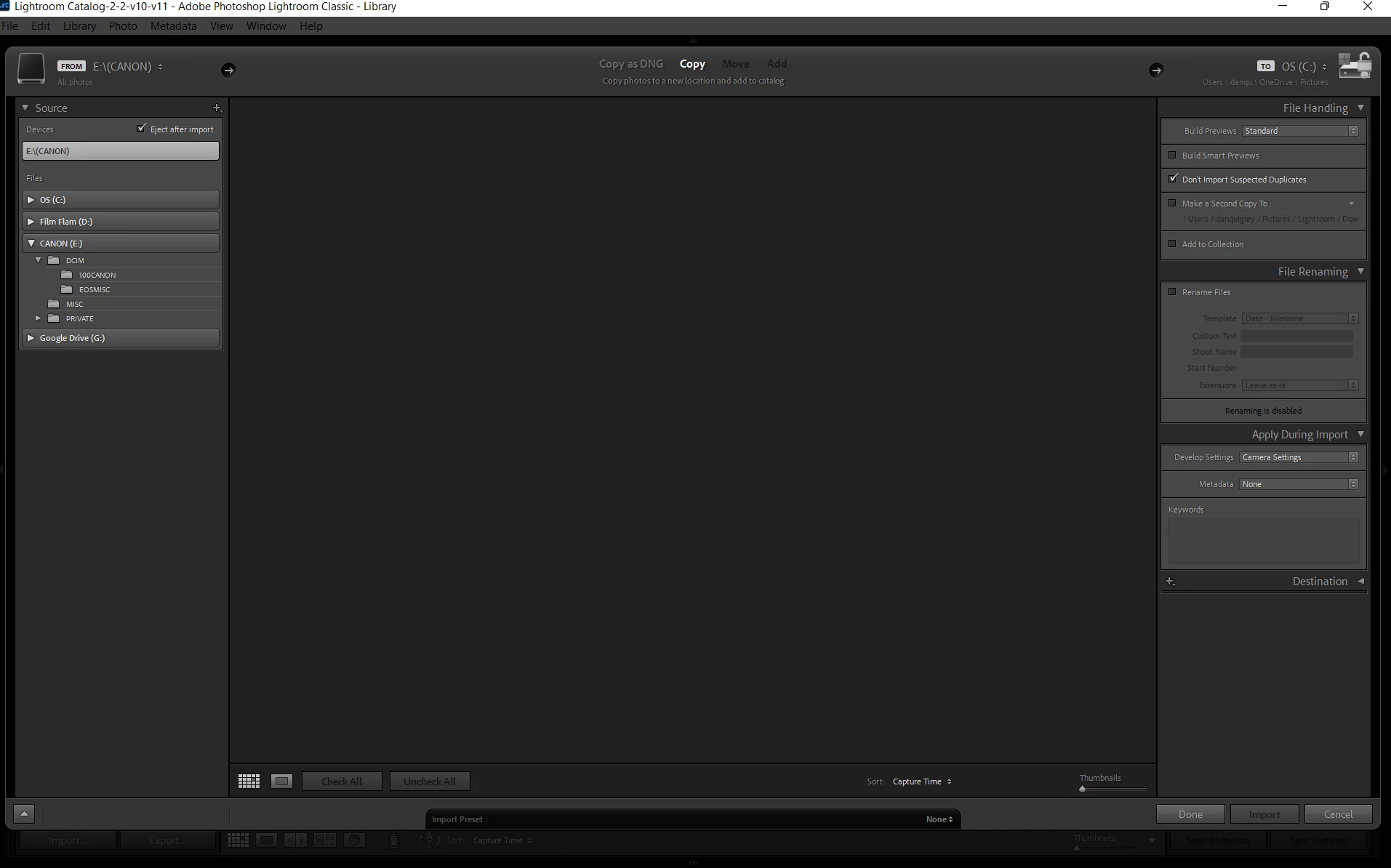This screenshot has height=868, width=1391.
Task: Click the destination hard drive icon
Action: tap(1355, 66)
